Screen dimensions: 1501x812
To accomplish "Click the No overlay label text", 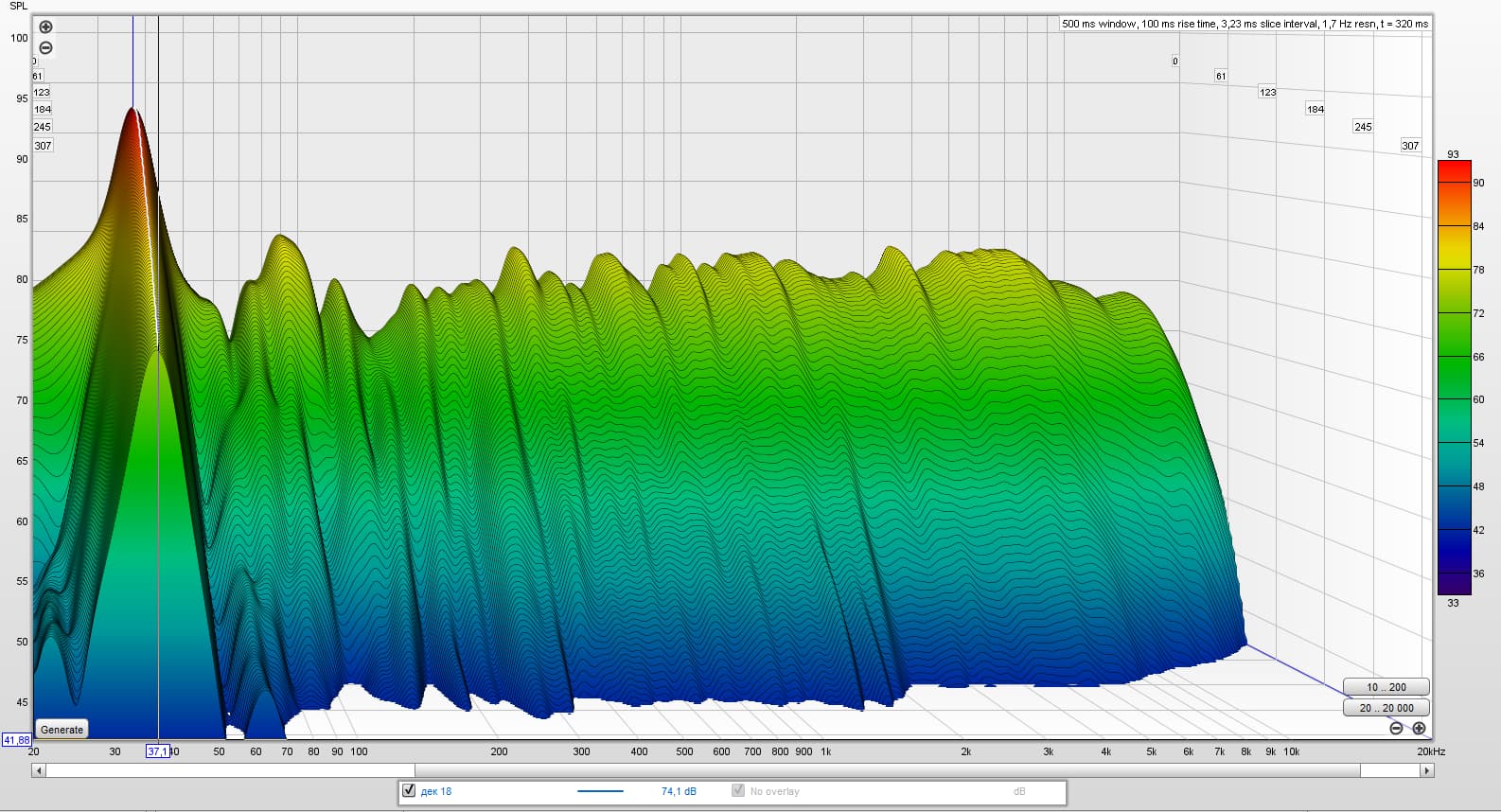I will pyautogui.click(x=774, y=791).
